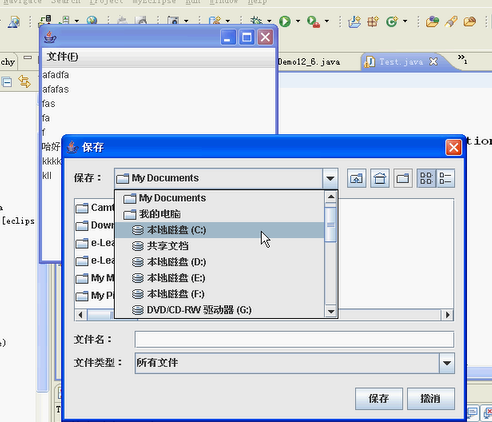Click the Open Task folder icon
Screen dimensions: 492x422
(x=469, y=22)
